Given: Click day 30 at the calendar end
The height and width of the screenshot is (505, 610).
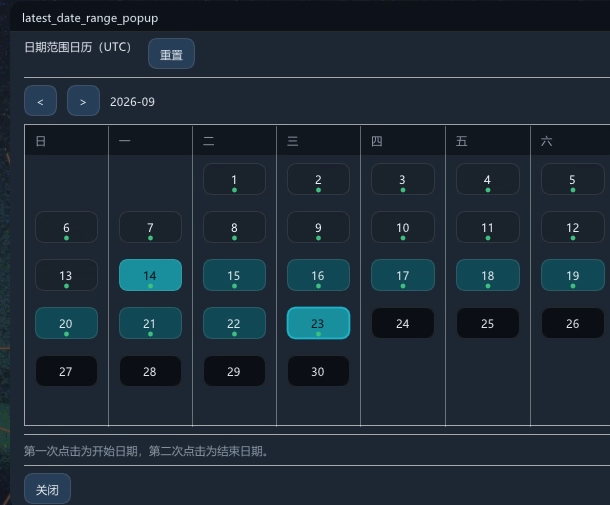Looking at the screenshot, I should coord(318,371).
